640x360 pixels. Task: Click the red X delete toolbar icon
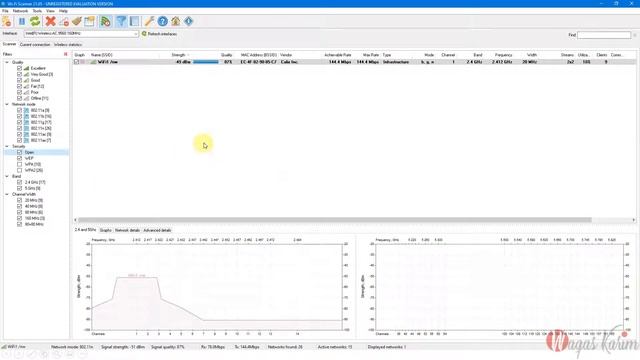50,21
